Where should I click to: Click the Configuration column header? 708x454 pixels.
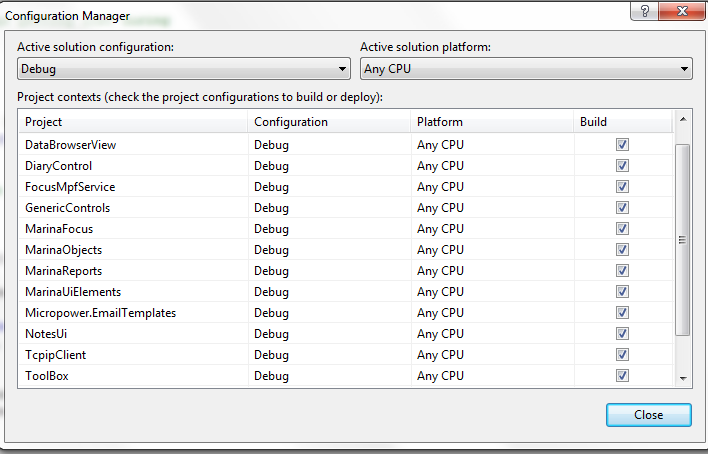[x=329, y=122]
